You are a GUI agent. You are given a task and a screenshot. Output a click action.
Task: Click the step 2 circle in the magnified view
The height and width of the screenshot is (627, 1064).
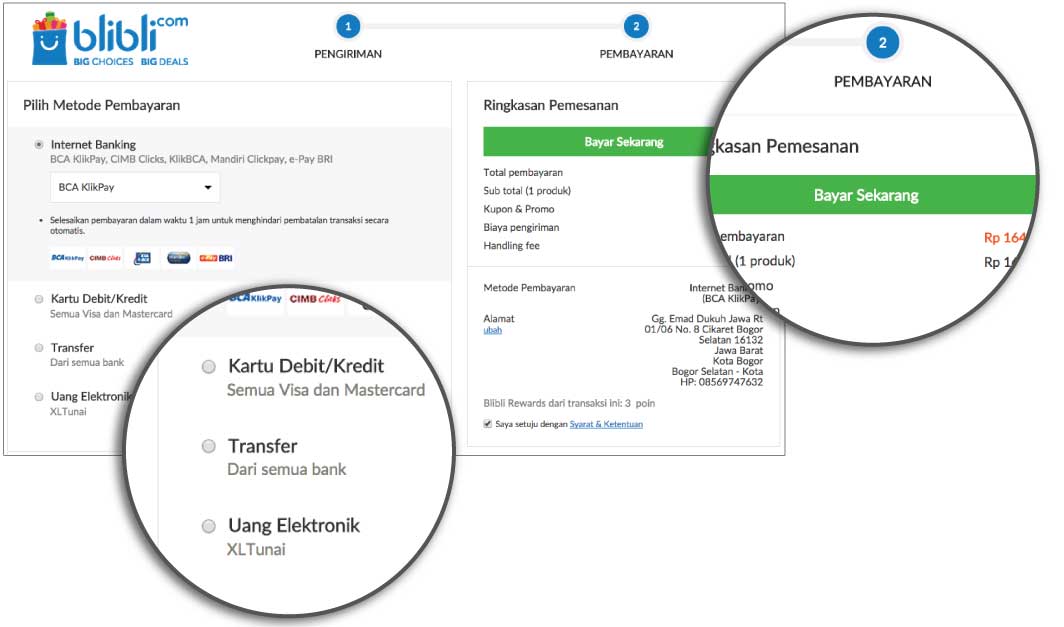pos(882,42)
